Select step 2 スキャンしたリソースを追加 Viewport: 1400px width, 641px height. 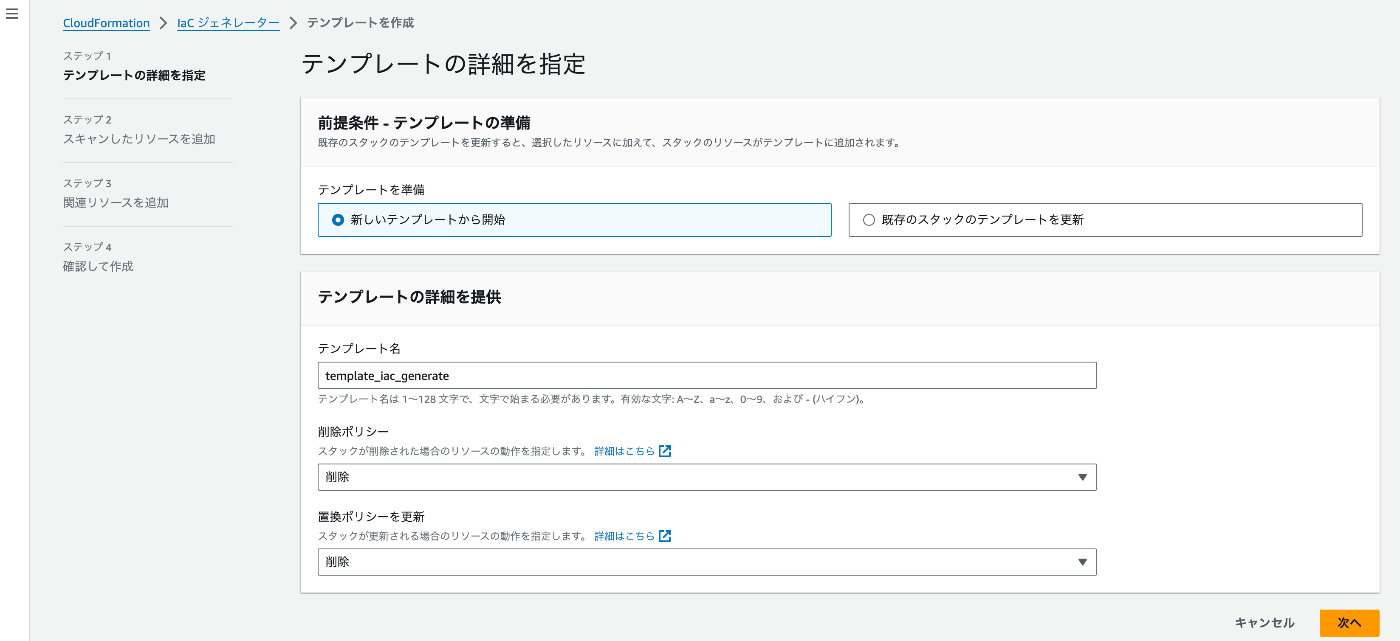(x=139, y=139)
